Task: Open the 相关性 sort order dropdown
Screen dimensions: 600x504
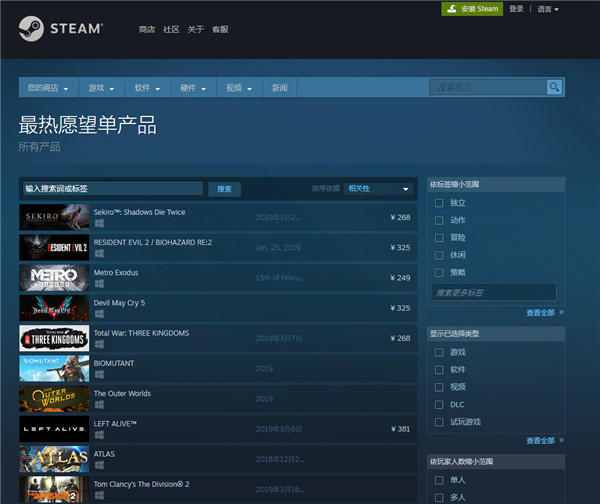Action: [x=378, y=189]
